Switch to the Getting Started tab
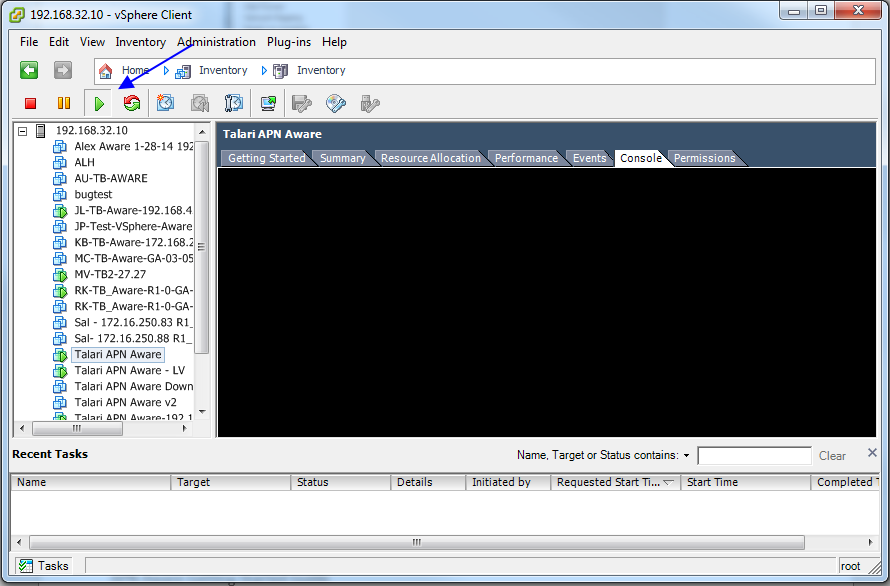Image resolution: width=890 pixels, height=586 pixels. (x=266, y=158)
